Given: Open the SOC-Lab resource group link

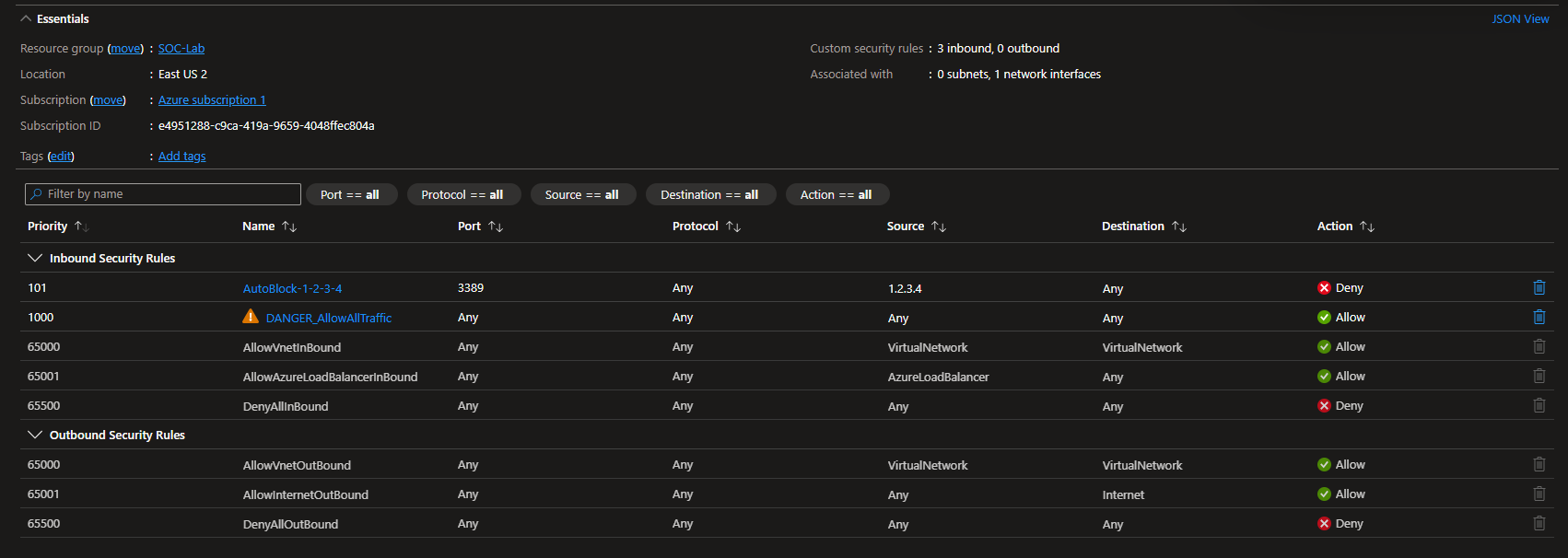Looking at the screenshot, I should coord(181,49).
